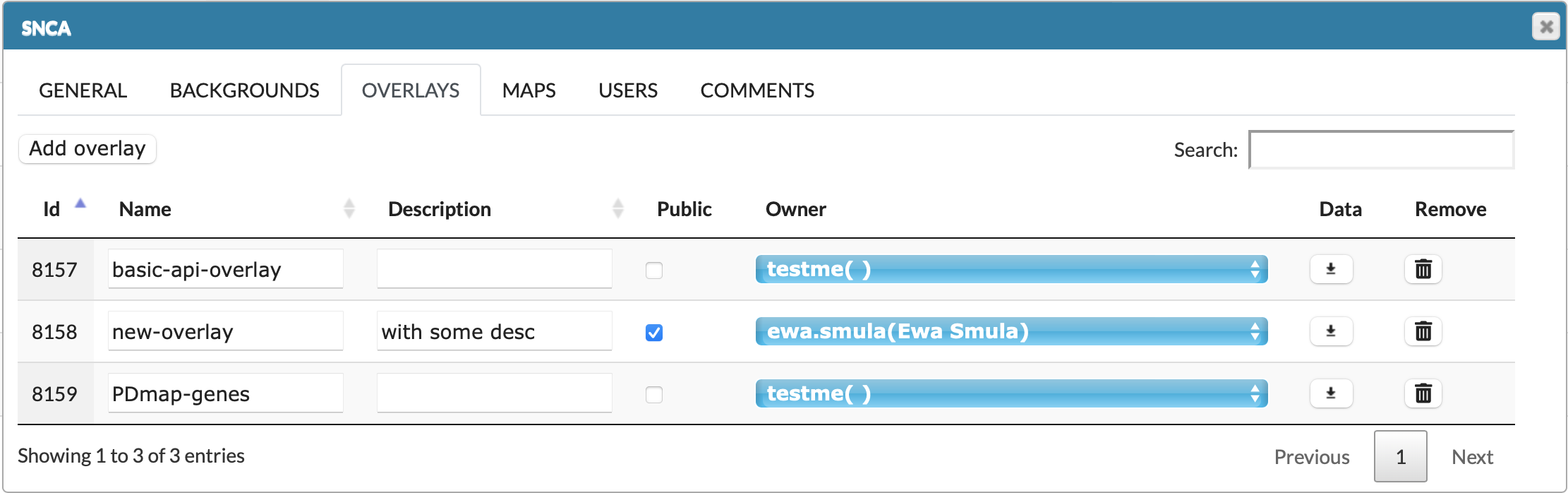Change owner dropdown for PDmap-genes
Viewport: 1568px width, 493px height.
click(1011, 393)
